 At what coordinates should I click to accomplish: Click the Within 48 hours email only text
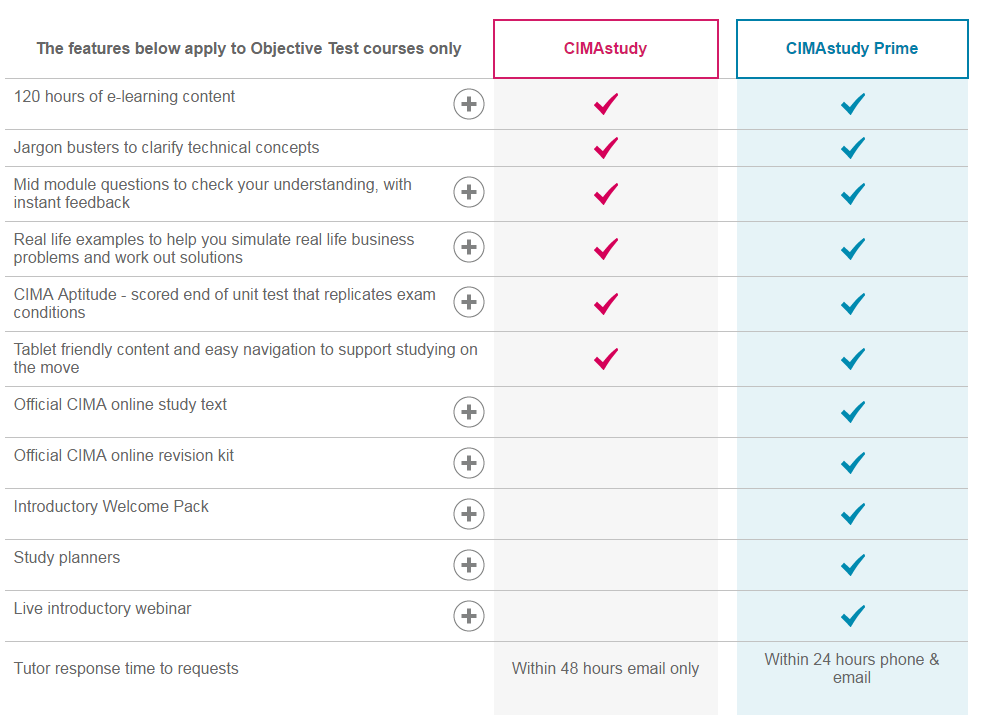click(605, 668)
